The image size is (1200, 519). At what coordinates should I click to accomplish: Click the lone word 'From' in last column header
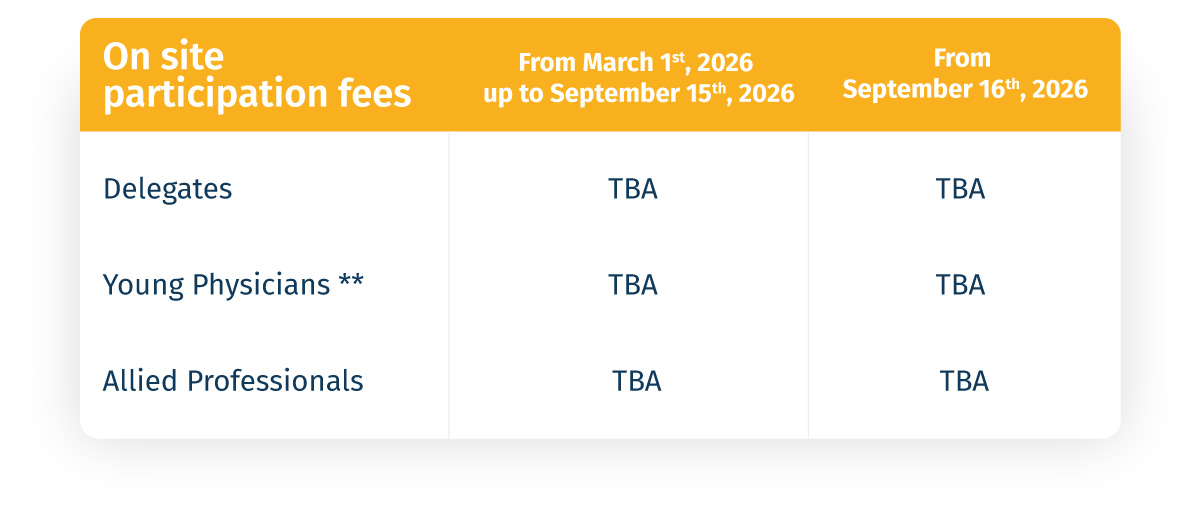(962, 58)
